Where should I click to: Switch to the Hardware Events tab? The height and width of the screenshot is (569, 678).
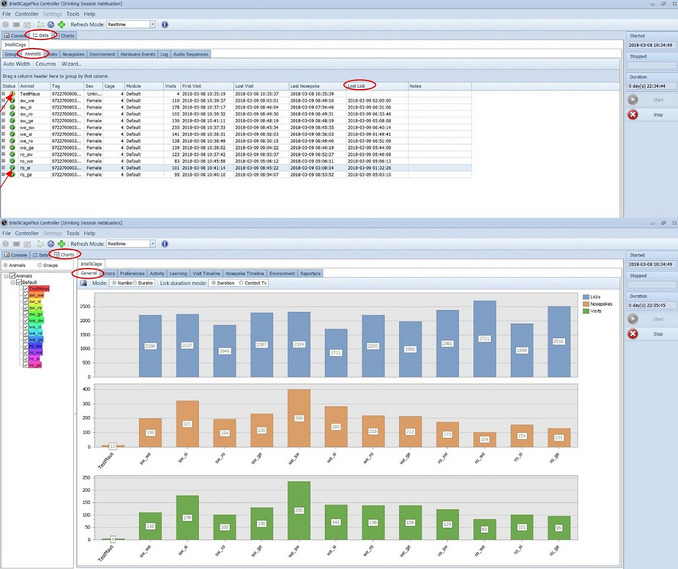[x=138, y=54]
